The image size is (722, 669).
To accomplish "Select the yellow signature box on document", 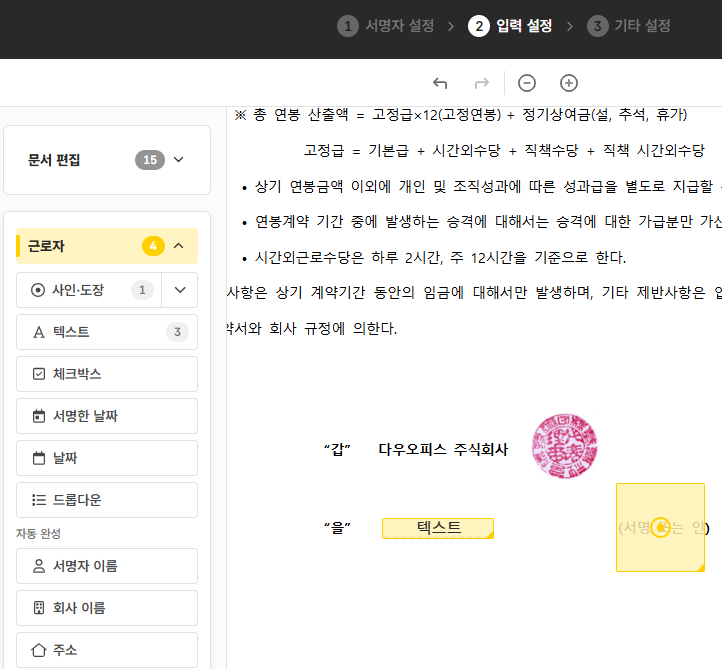I will point(660,527).
